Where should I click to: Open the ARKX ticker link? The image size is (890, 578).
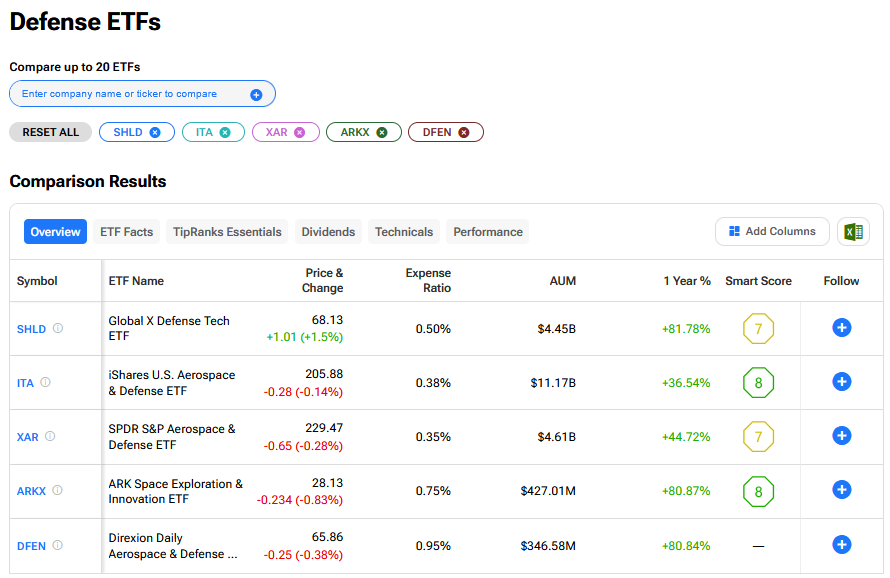point(31,491)
